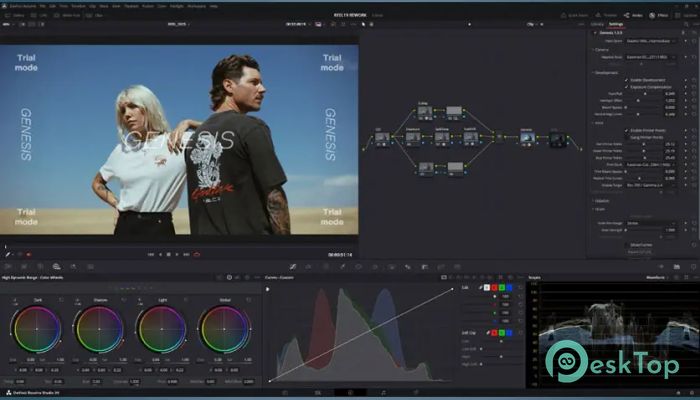Click the play button under the viewer
700x400 pixels.
coord(178,255)
